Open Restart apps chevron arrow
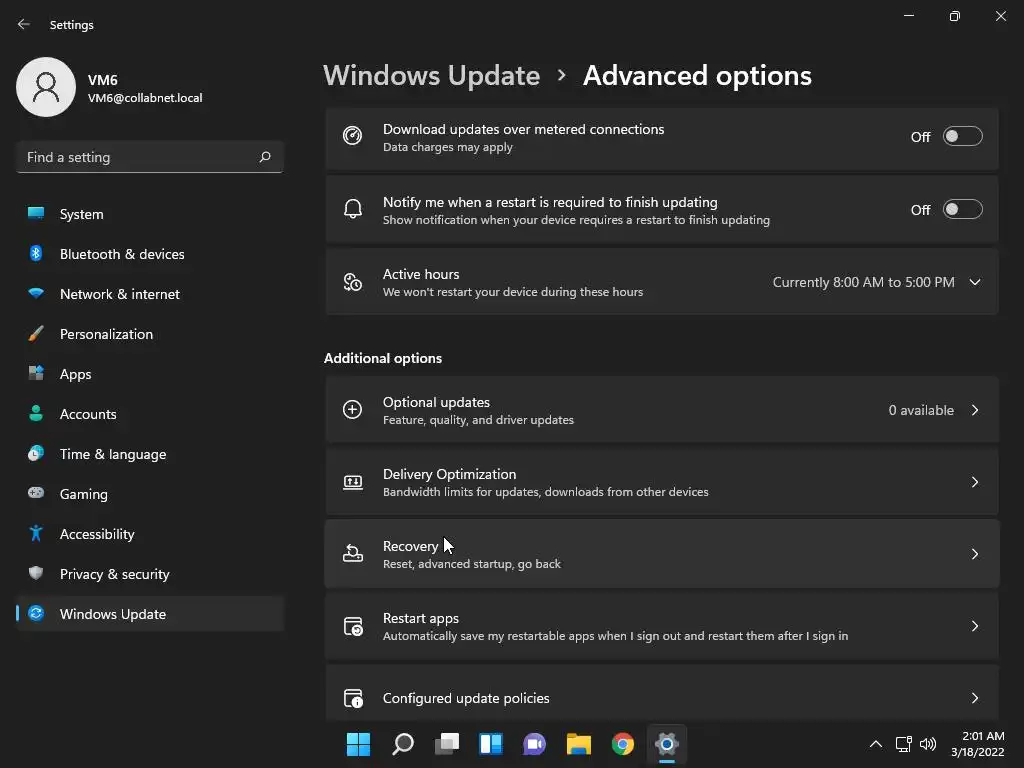 click(975, 626)
